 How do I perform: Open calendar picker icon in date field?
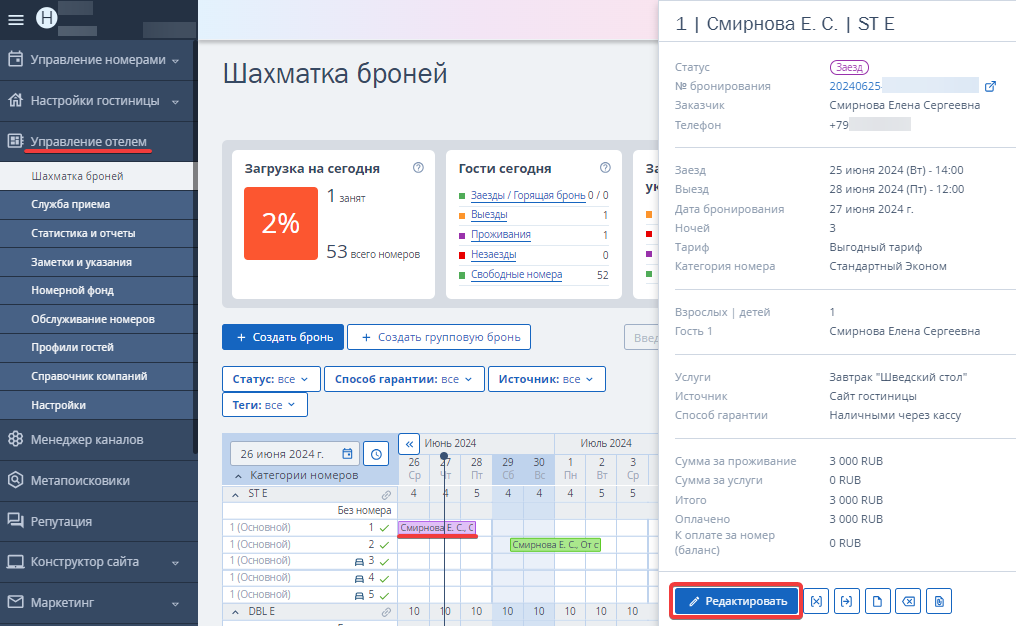point(347,454)
